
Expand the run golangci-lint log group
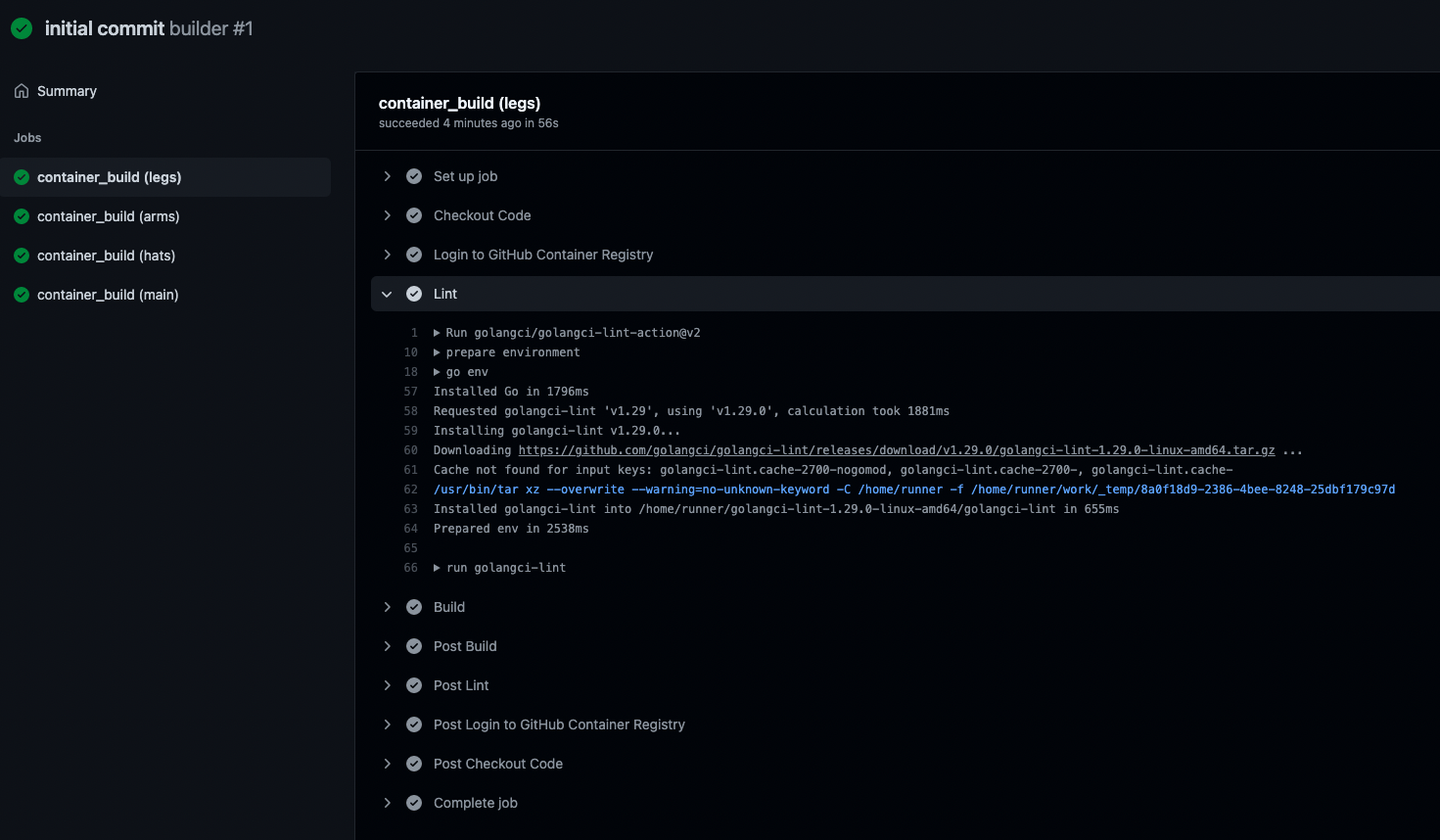pos(437,568)
